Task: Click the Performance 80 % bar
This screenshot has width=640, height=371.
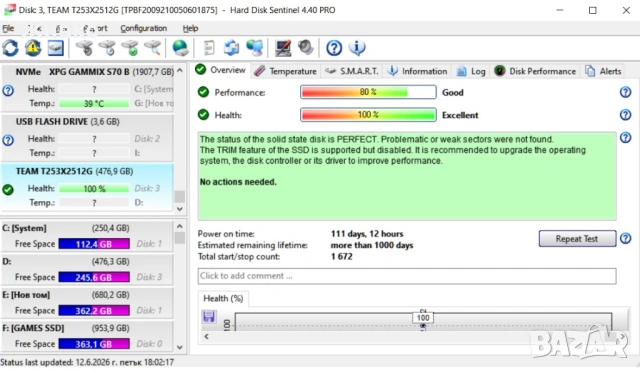Action: [x=368, y=92]
